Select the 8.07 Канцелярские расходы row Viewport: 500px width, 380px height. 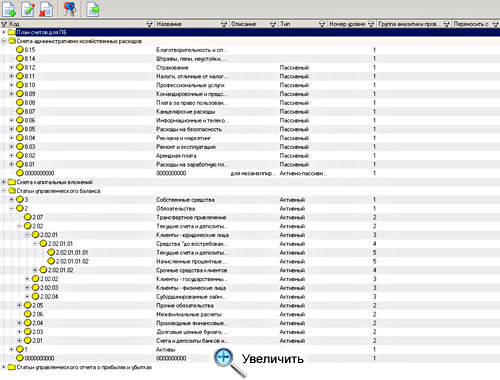[x=250, y=111]
